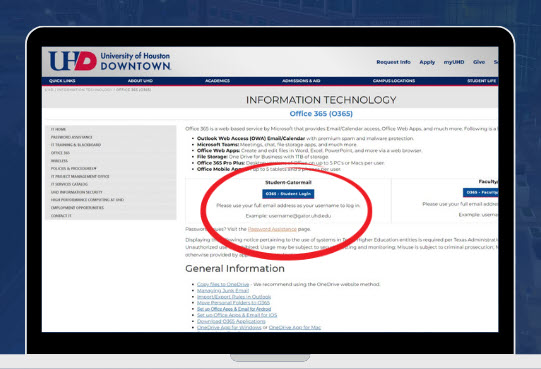Viewport: 541px width, 369px height.
Task: Click the Give link in the header
Action: tap(479, 62)
